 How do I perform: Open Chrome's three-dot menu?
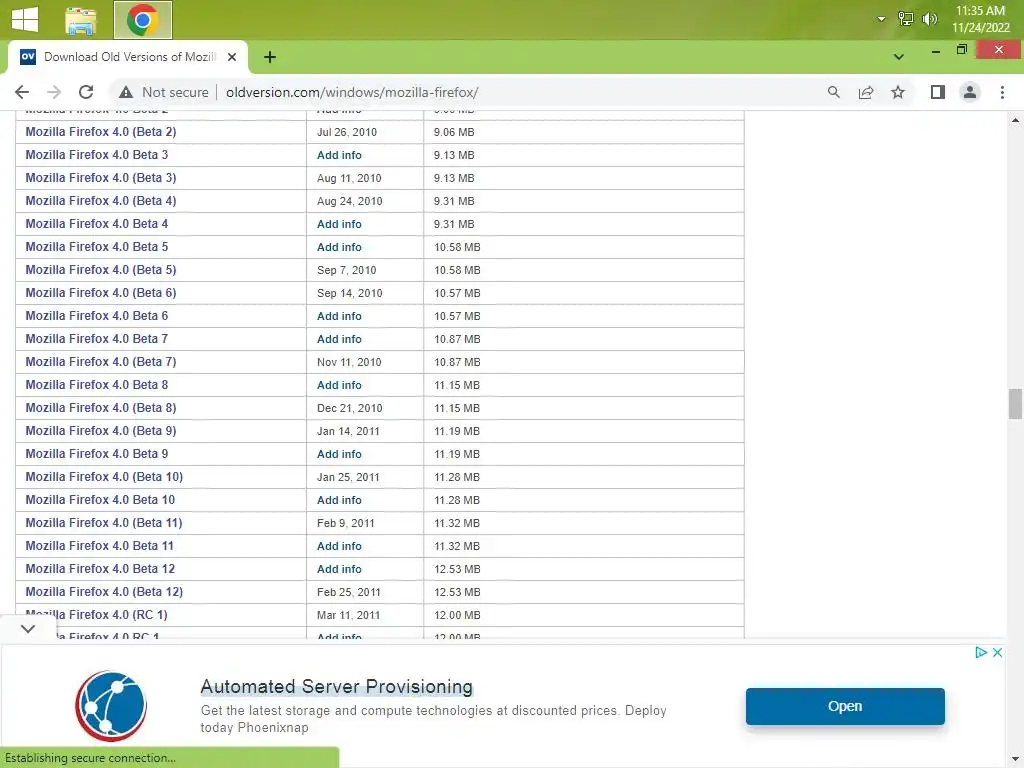[x=1002, y=92]
